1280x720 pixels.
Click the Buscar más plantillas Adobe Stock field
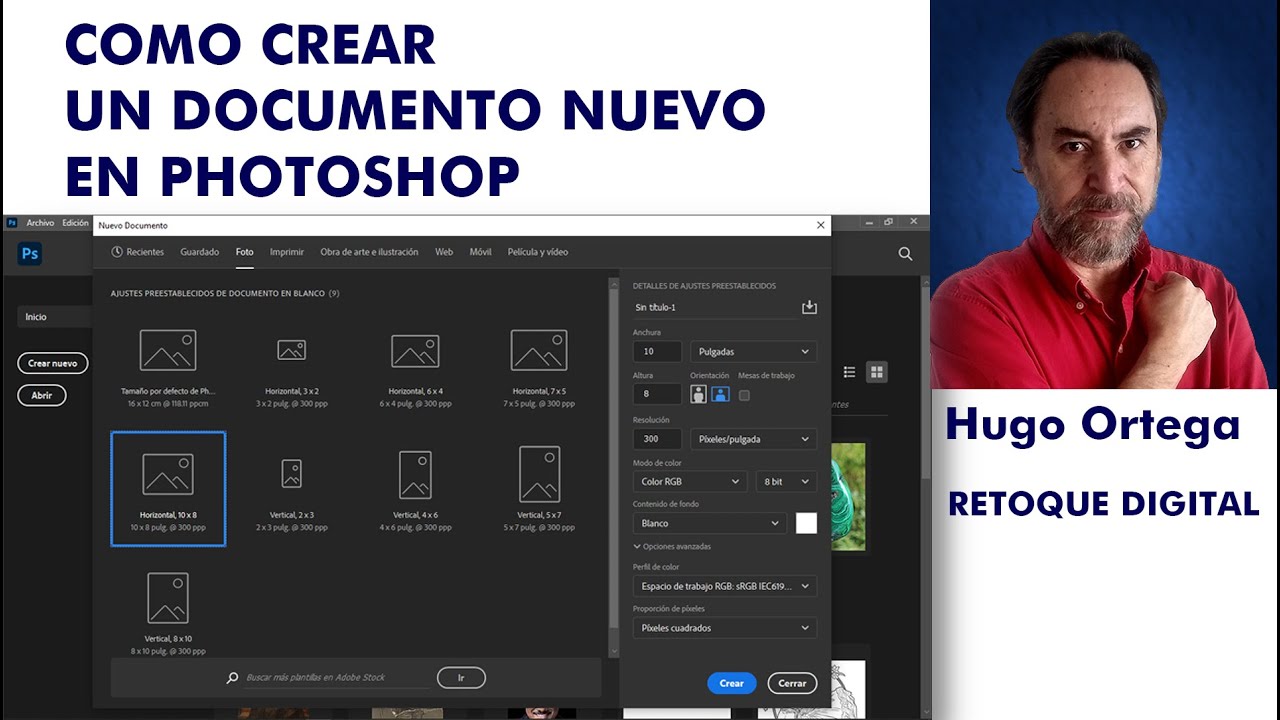click(x=336, y=678)
